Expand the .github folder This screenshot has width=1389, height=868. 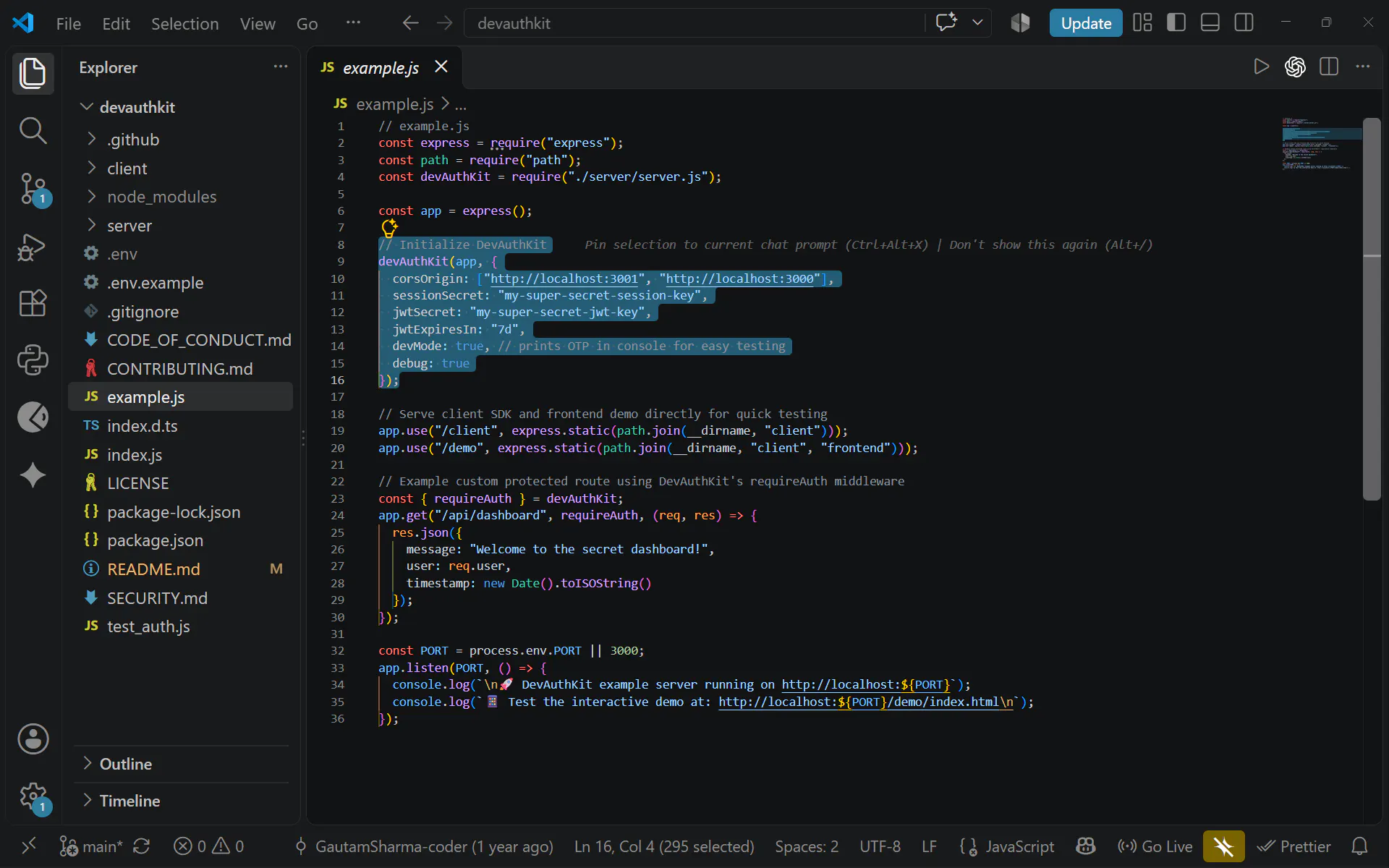click(x=181, y=140)
